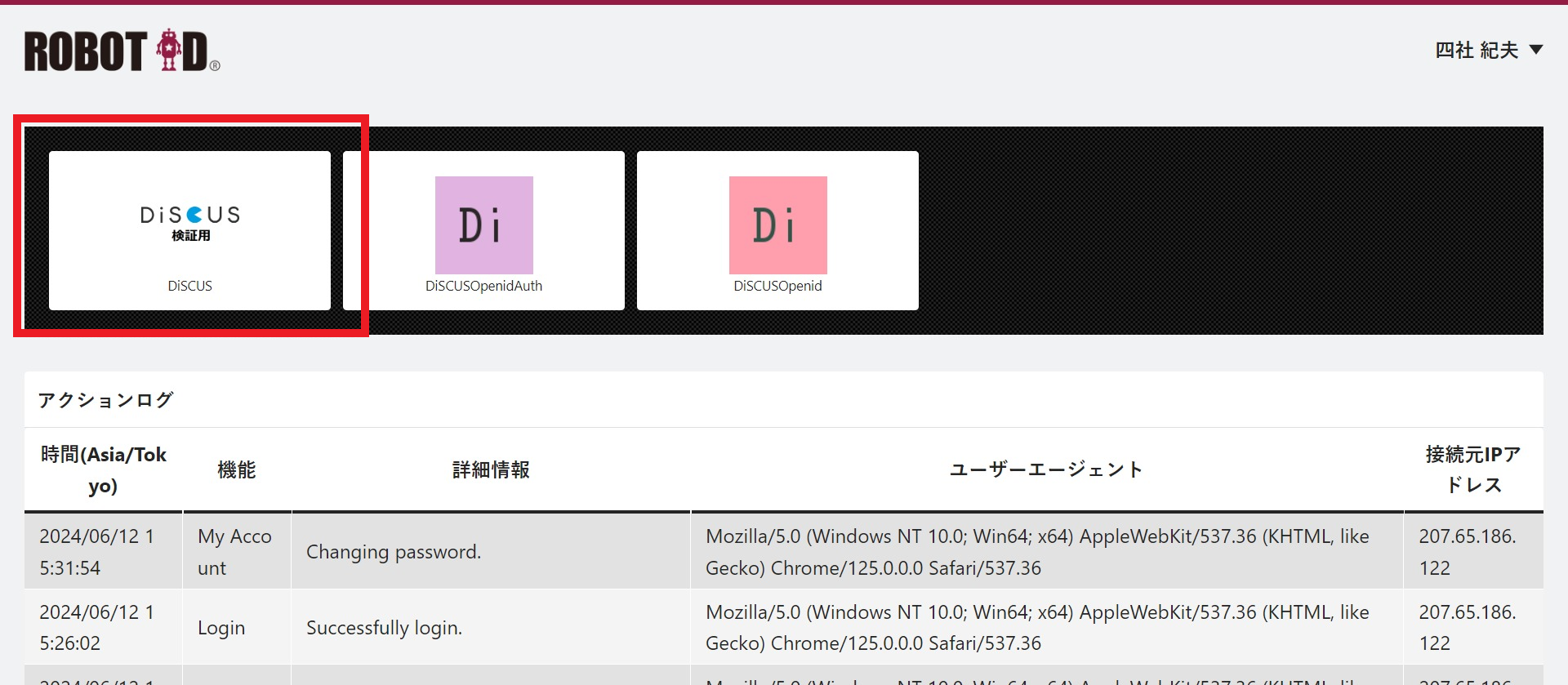The image size is (1568, 685).
Task: Click IP address in the Changing password row
Action: tap(1468, 552)
